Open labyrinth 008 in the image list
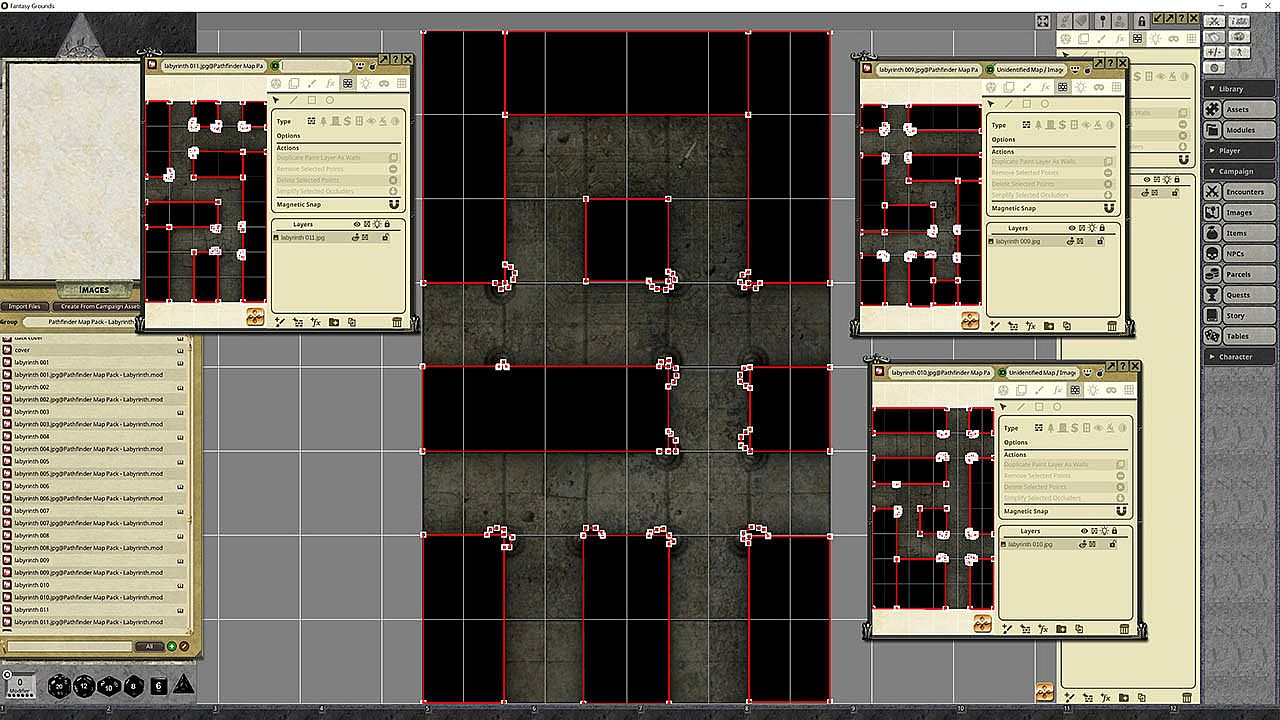The width and height of the screenshot is (1280, 720). point(31,535)
